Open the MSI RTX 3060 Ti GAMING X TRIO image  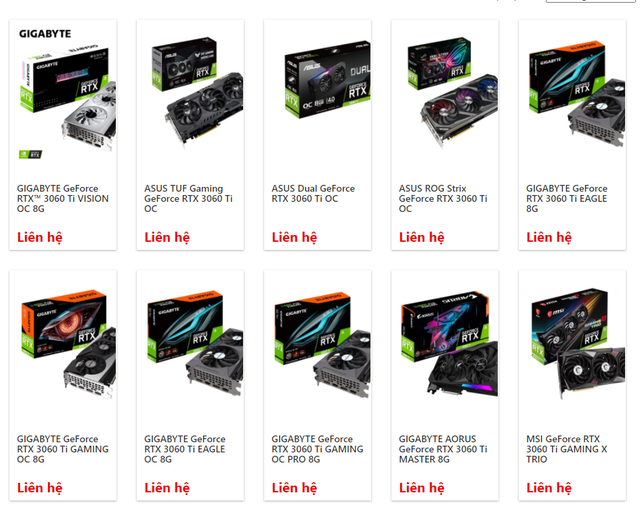pos(578,343)
